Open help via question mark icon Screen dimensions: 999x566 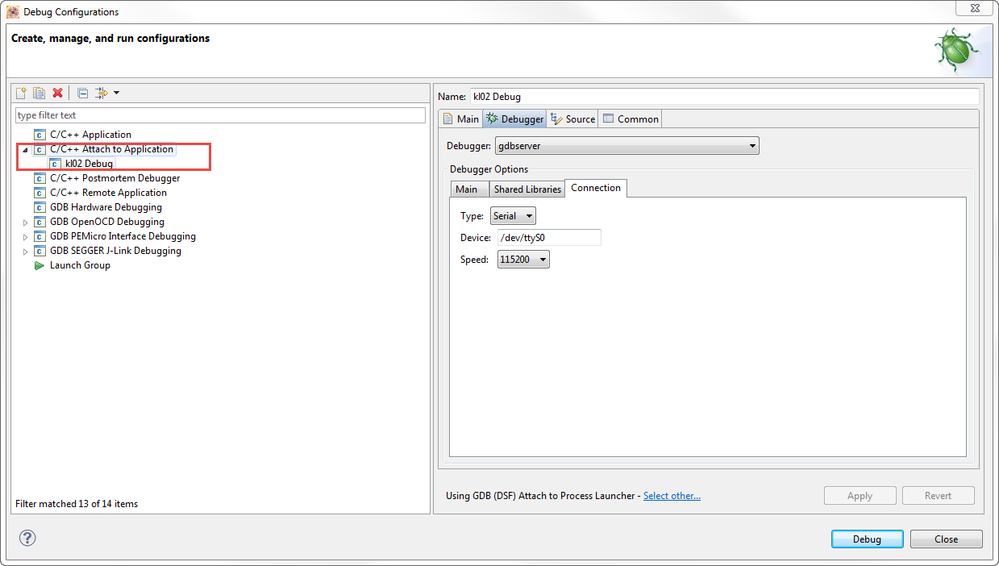point(27,539)
